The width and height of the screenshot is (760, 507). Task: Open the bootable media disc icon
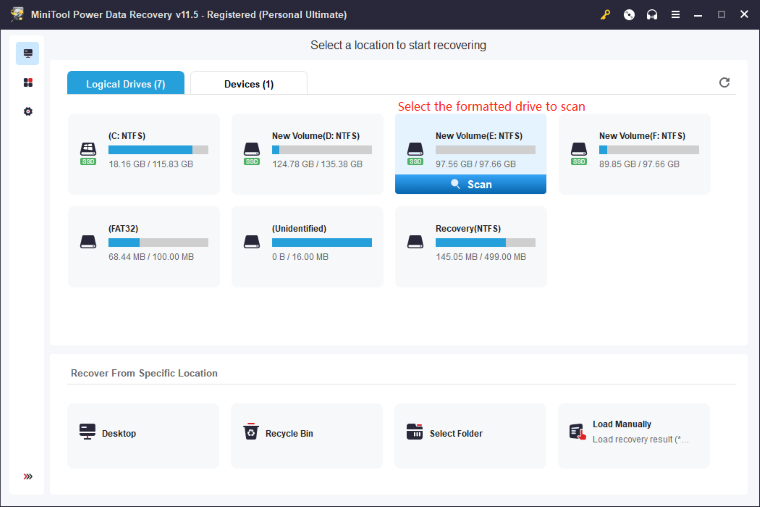tap(629, 15)
